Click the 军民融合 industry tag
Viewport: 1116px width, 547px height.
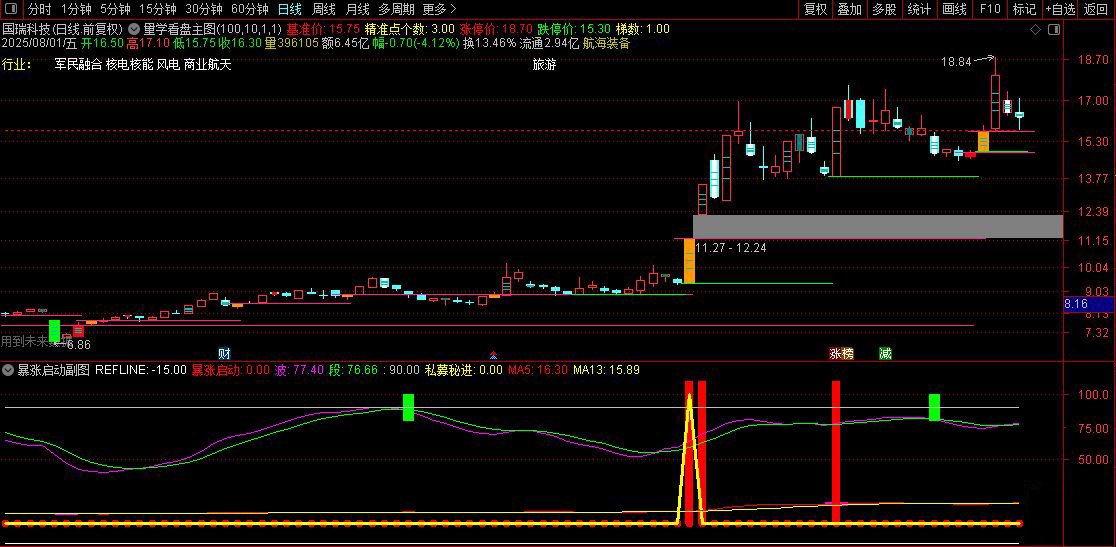[78, 65]
